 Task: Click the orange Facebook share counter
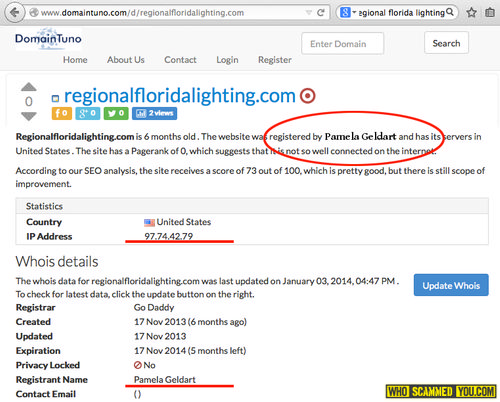pos(62,113)
